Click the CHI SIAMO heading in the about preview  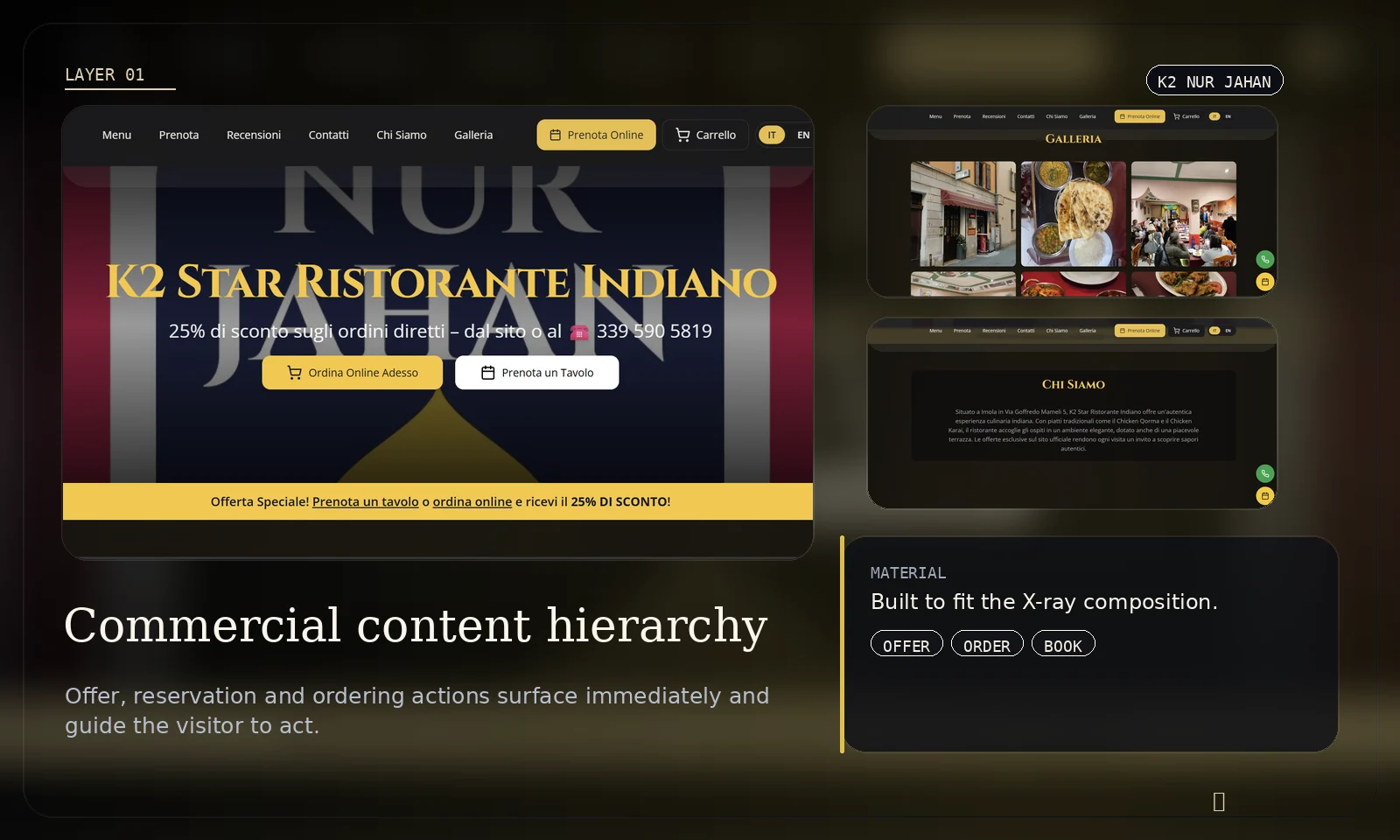tap(1074, 384)
